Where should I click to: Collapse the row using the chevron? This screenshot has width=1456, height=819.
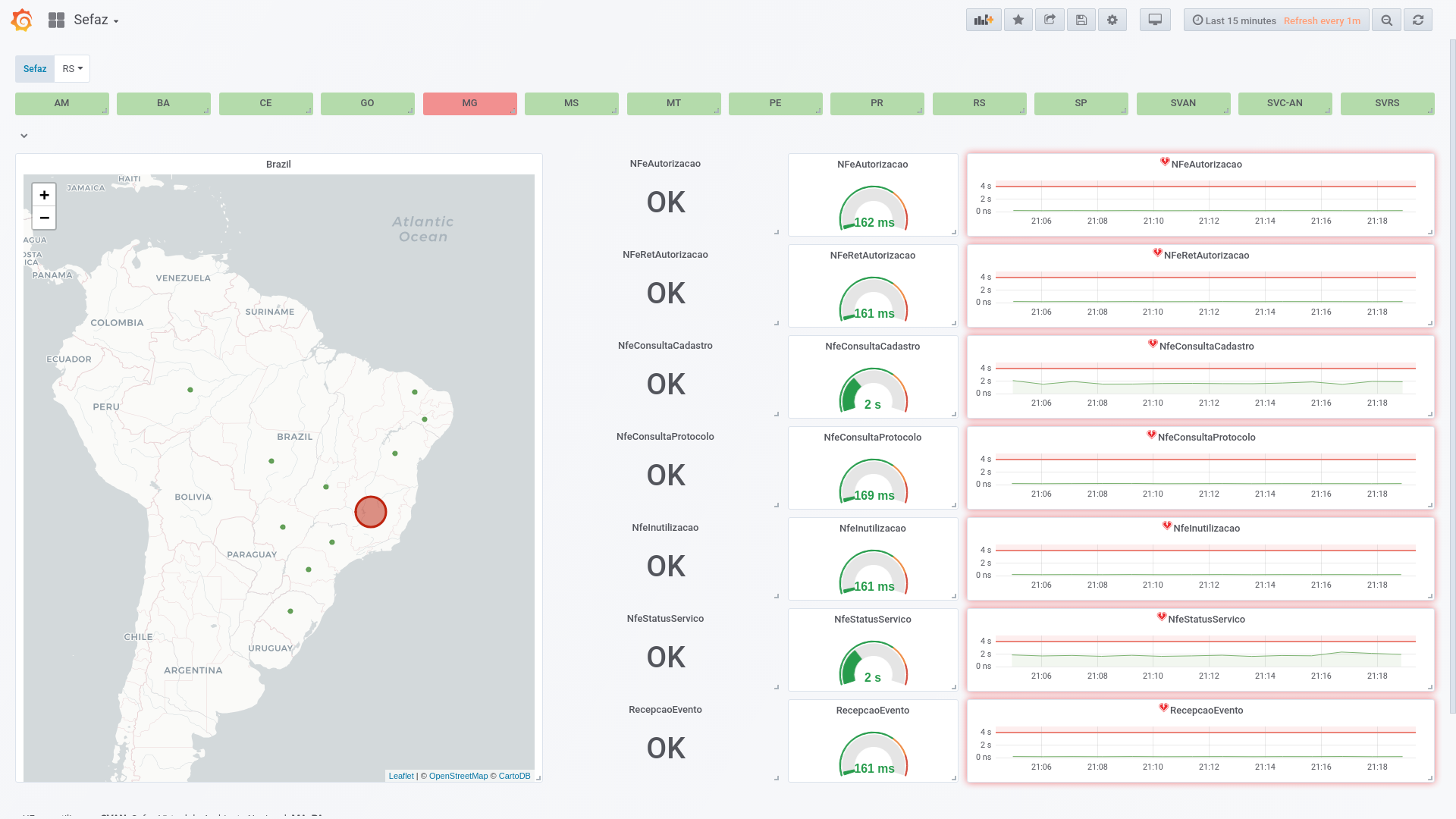tap(24, 136)
